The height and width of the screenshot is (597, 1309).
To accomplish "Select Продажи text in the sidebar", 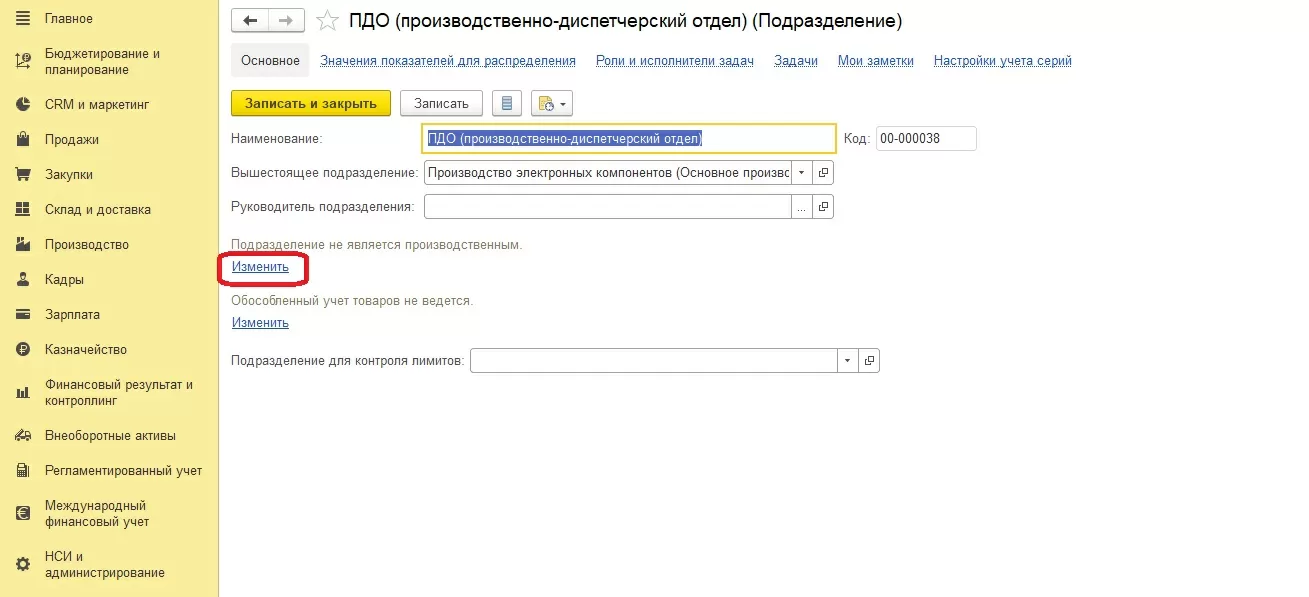I will pyautogui.click(x=72, y=140).
